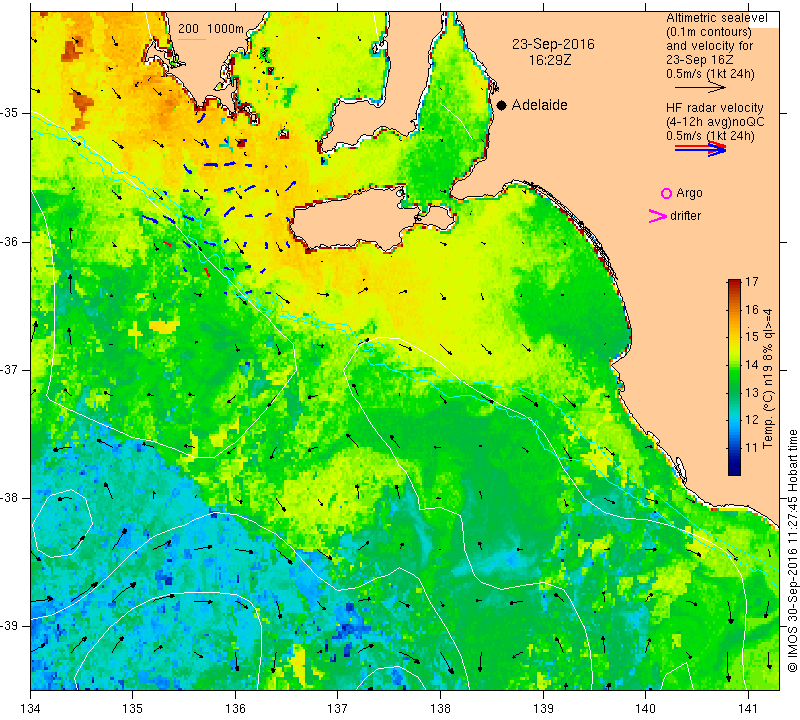
Task: Click the 'drifter' legend label
Action: (685, 216)
